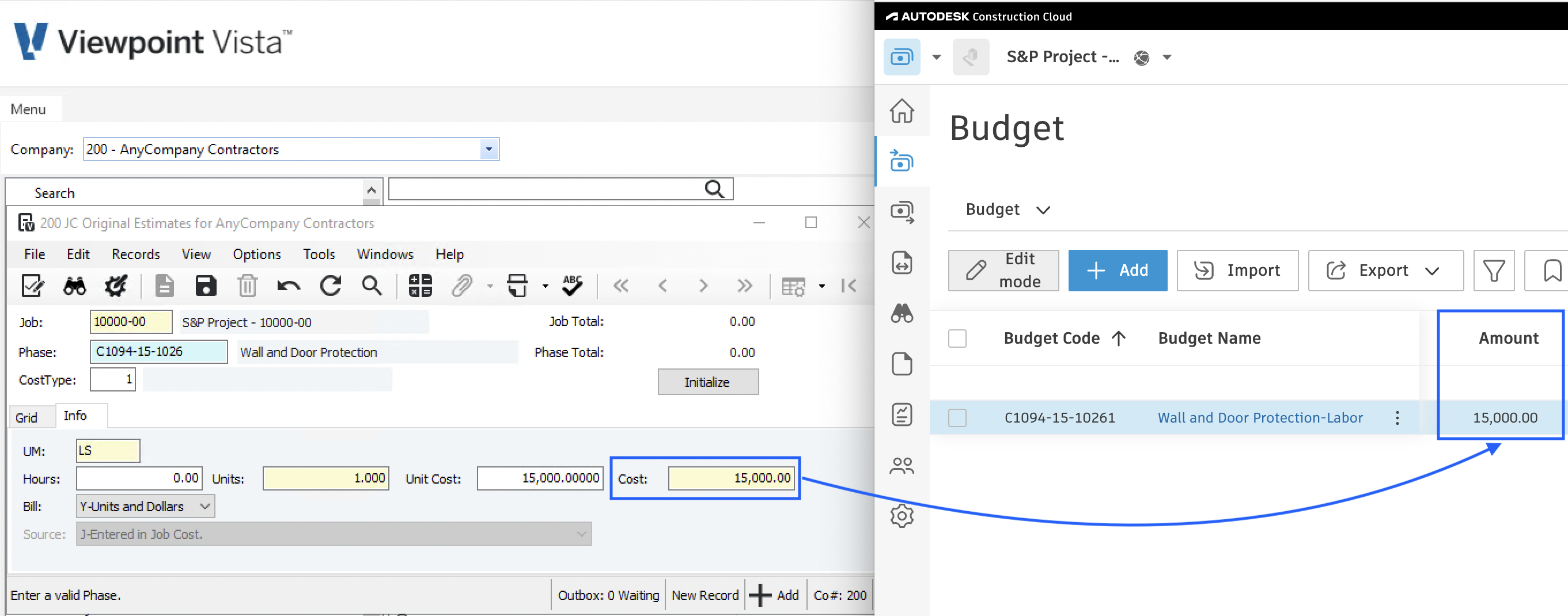Open the change order document icon in sidebar
The height and width of the screenshot is (616, 1568).
902,262
